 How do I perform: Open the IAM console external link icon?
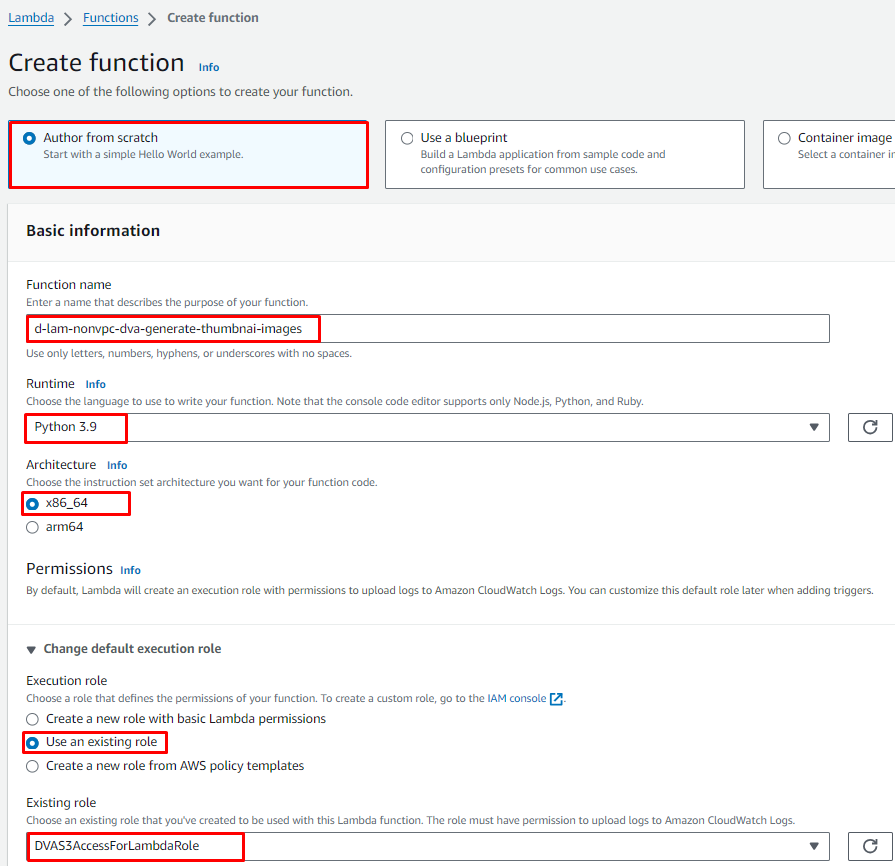(x=557, y=699)
